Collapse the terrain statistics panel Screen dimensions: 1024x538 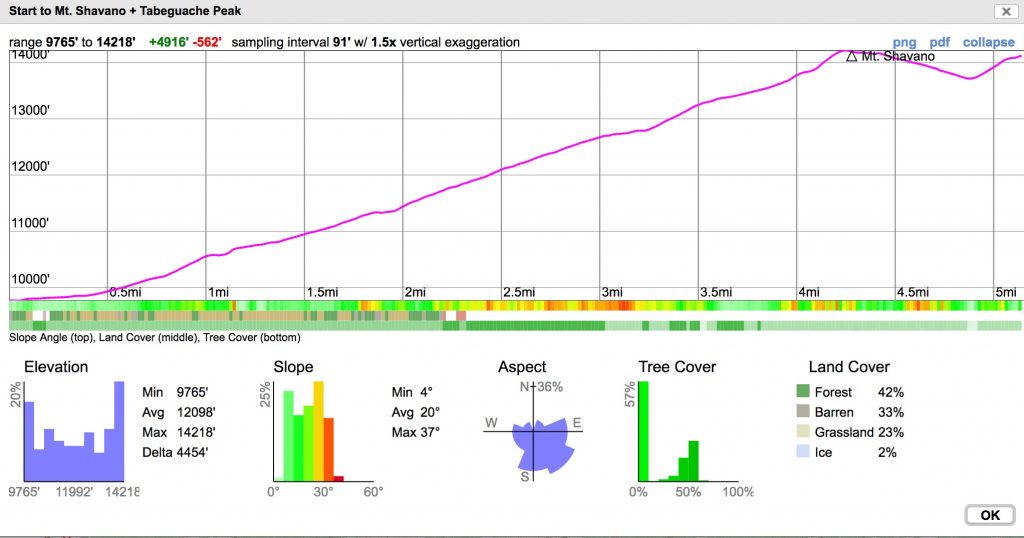988,42
